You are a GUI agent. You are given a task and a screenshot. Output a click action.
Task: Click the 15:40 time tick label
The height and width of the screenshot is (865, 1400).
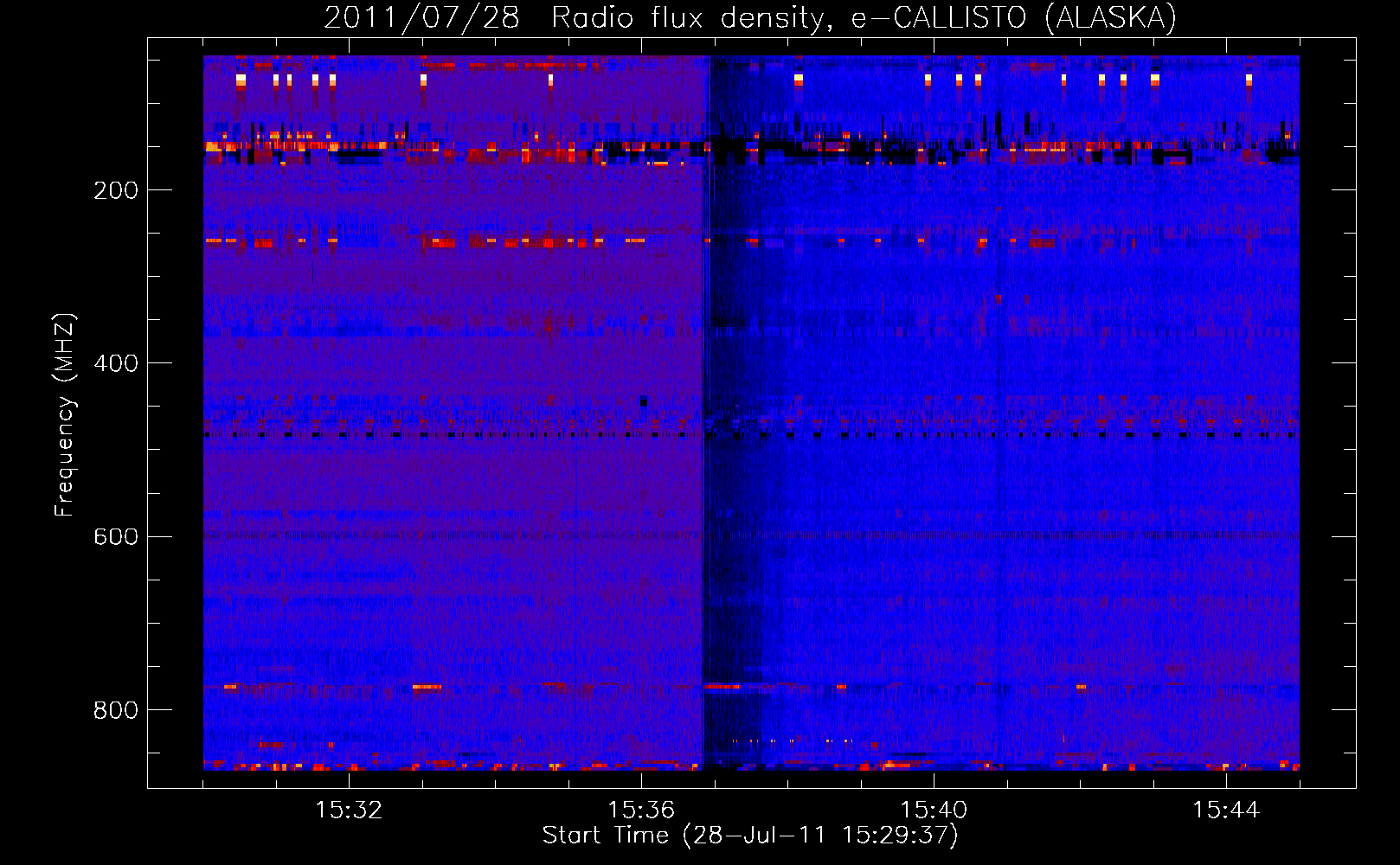(934, 811)
